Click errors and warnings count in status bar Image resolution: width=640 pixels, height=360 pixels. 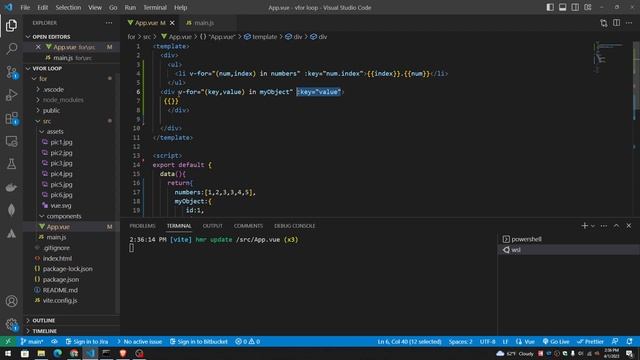(247, 342)
